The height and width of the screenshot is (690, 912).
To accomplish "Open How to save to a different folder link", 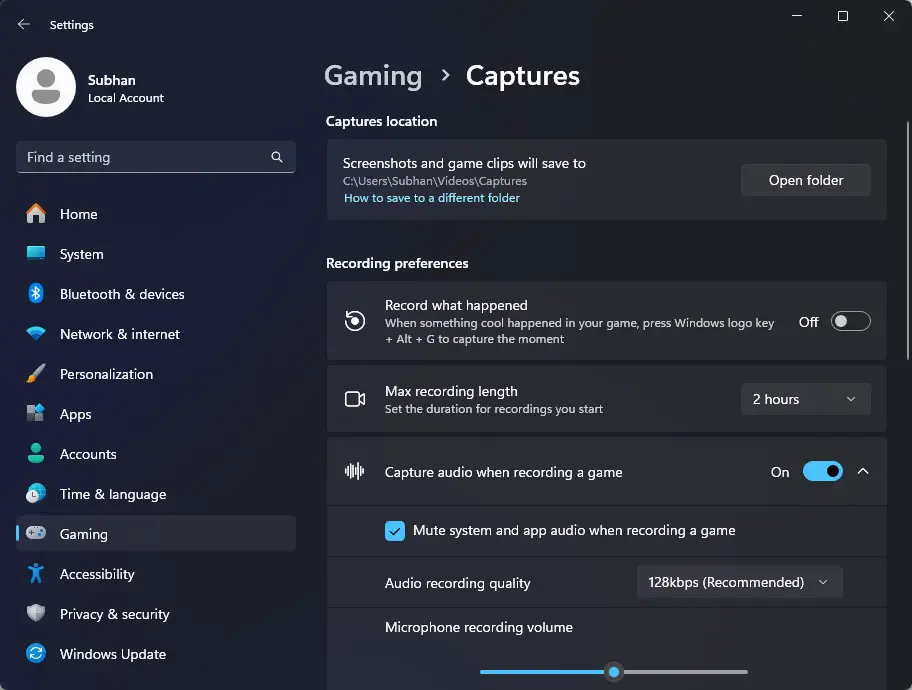I will coord(432,198).
